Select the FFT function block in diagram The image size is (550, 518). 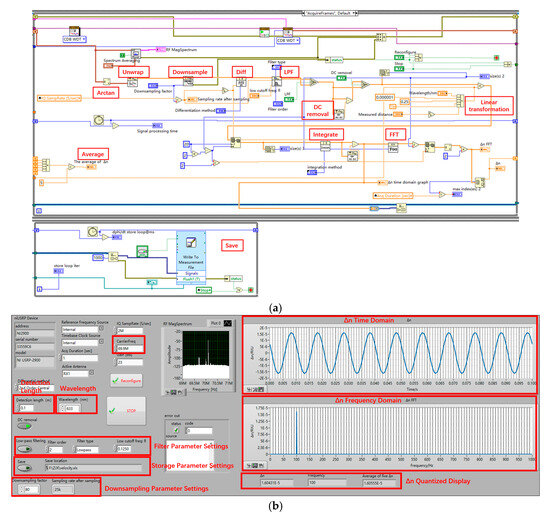[x=393, y=147]
